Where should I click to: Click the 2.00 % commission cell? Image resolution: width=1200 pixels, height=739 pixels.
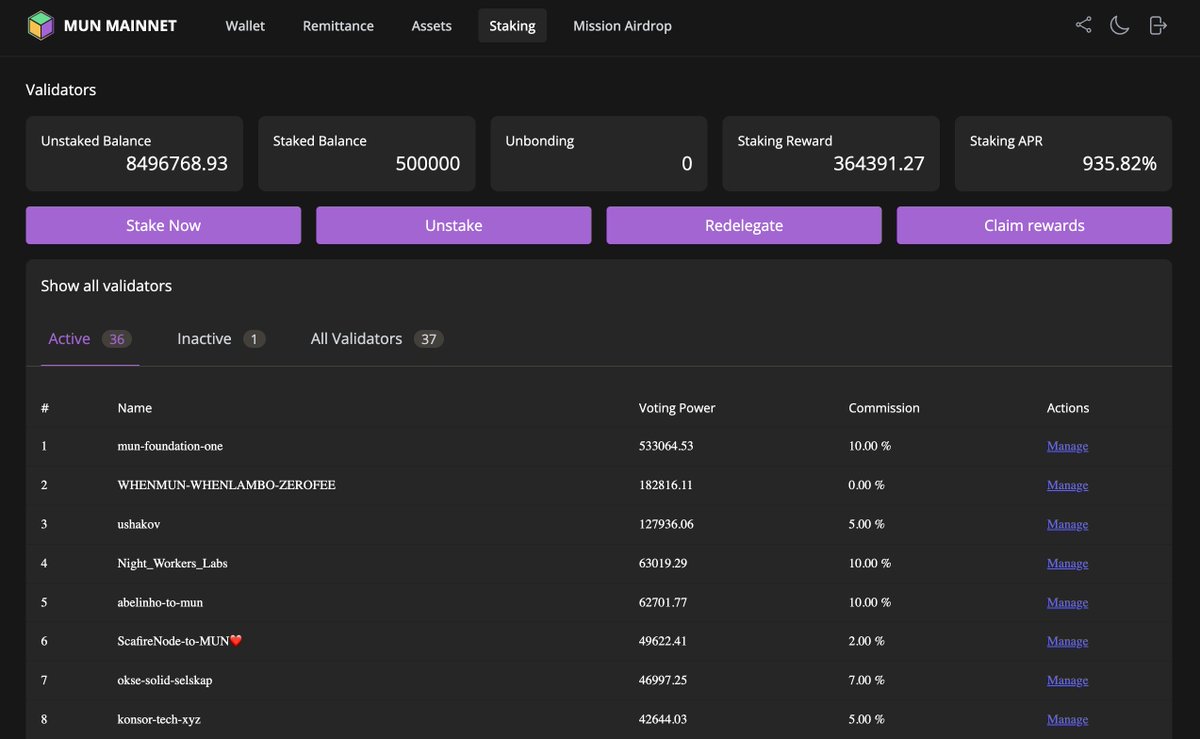866,641
